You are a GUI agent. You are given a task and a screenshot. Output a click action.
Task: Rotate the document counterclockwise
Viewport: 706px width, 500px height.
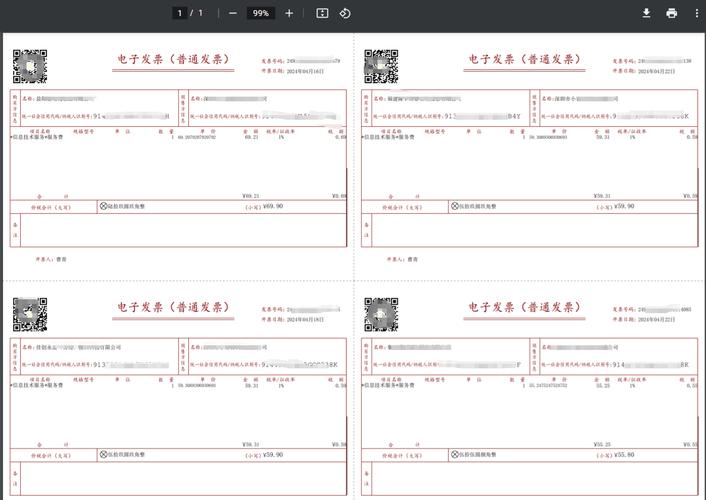click(345, 13)
